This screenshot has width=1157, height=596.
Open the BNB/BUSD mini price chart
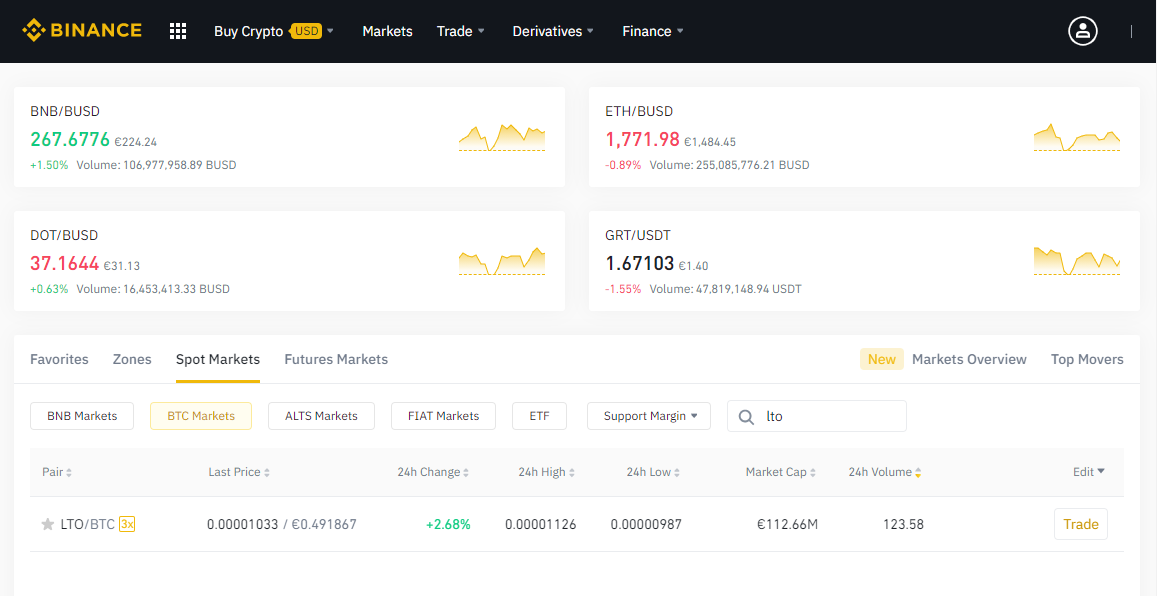tap(502, 137)
